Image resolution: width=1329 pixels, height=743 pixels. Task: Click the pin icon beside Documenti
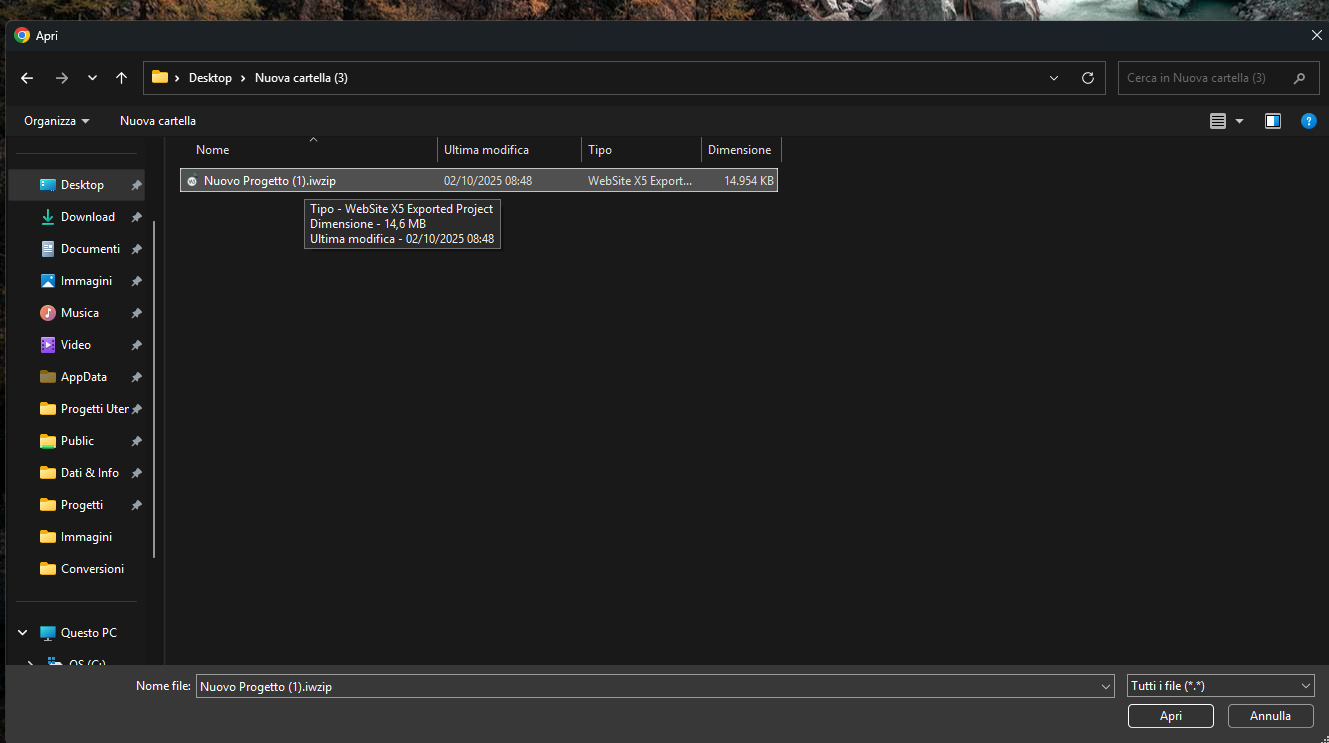click(136, 249)
